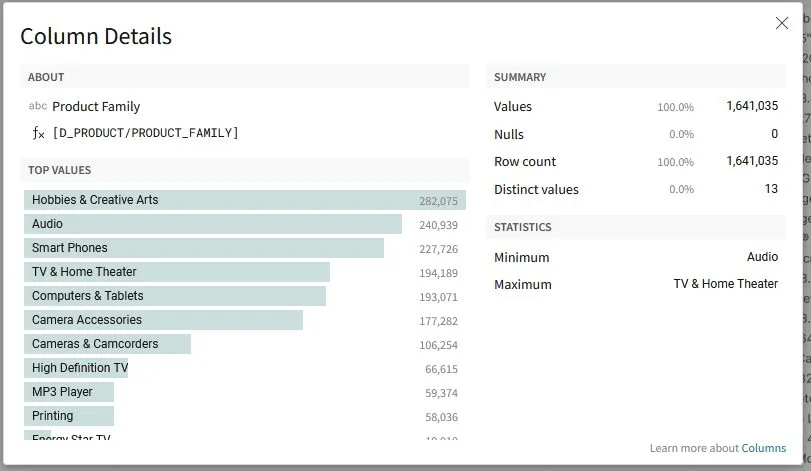
Task: Select the Minimum statistic value Audio
Action: coord(762,257)
